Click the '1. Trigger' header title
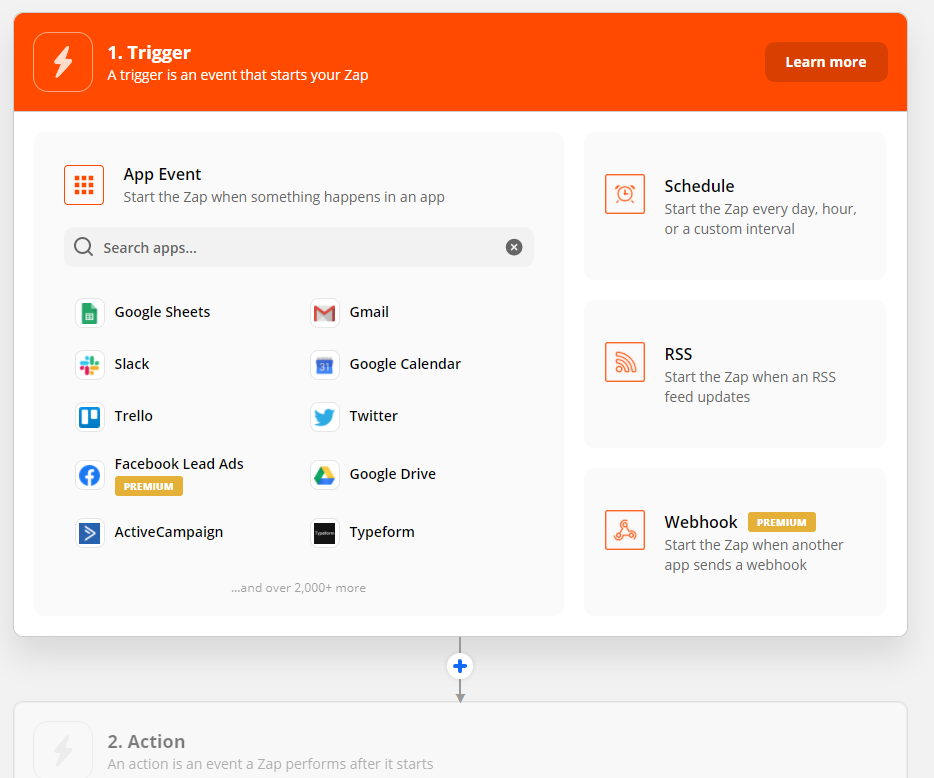Viewport: 934px width, 778px height. click(149, 52)
